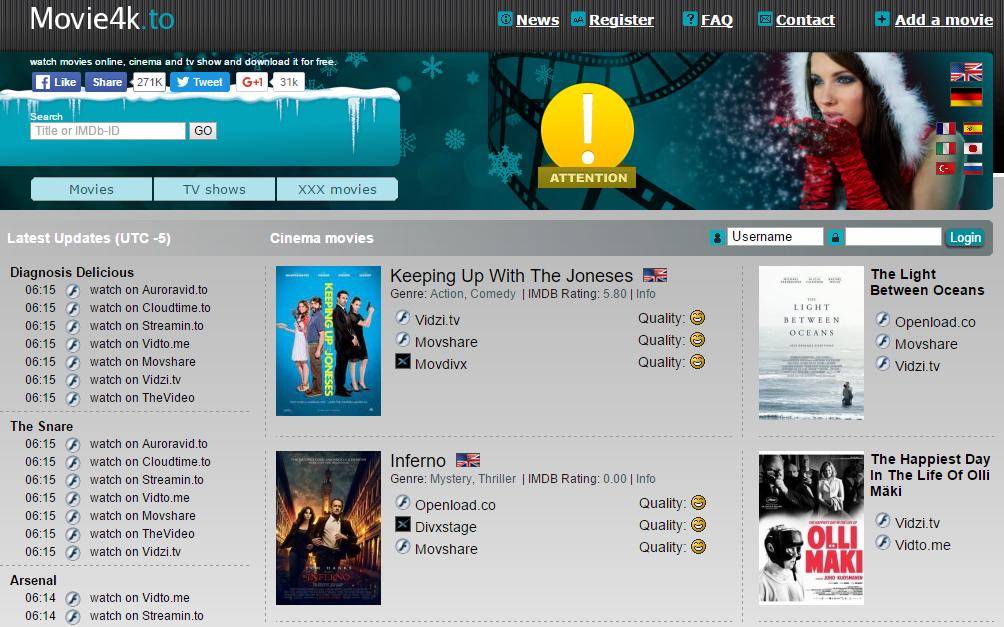Select the English flag language icon
This screenshot has width=1004, height=627.
[x=966, y=72]
